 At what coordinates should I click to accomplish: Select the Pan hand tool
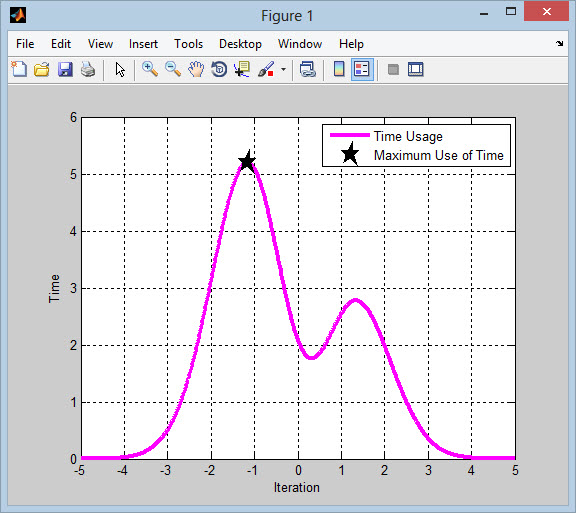coord(196,69)
